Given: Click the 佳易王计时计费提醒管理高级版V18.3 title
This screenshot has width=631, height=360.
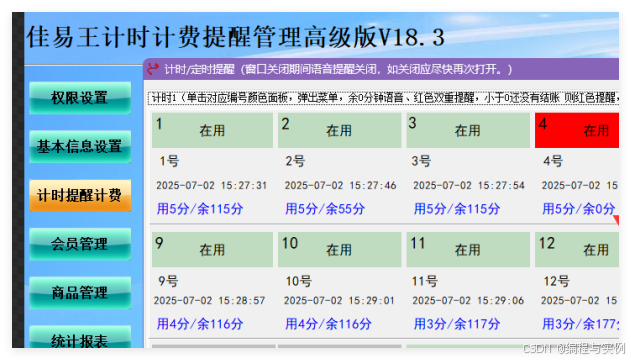Looking at the screenshot, I should 235,37.
